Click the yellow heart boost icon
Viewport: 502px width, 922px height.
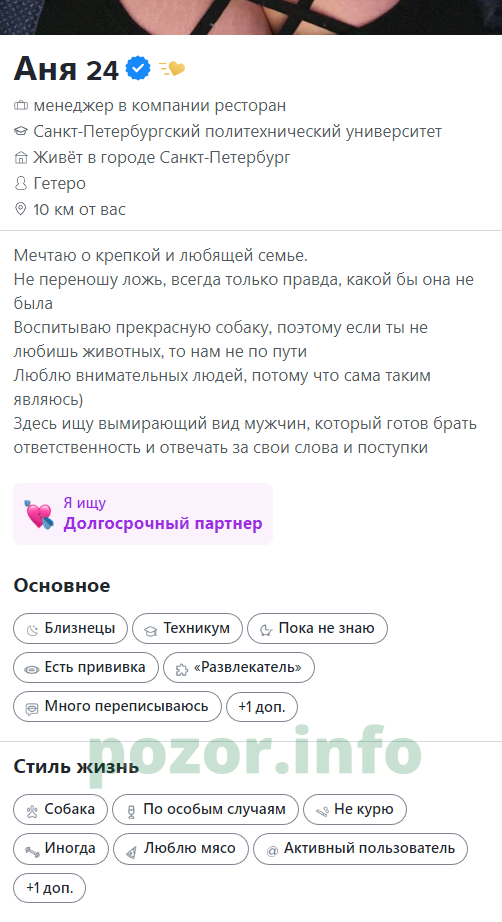(172, 69)
